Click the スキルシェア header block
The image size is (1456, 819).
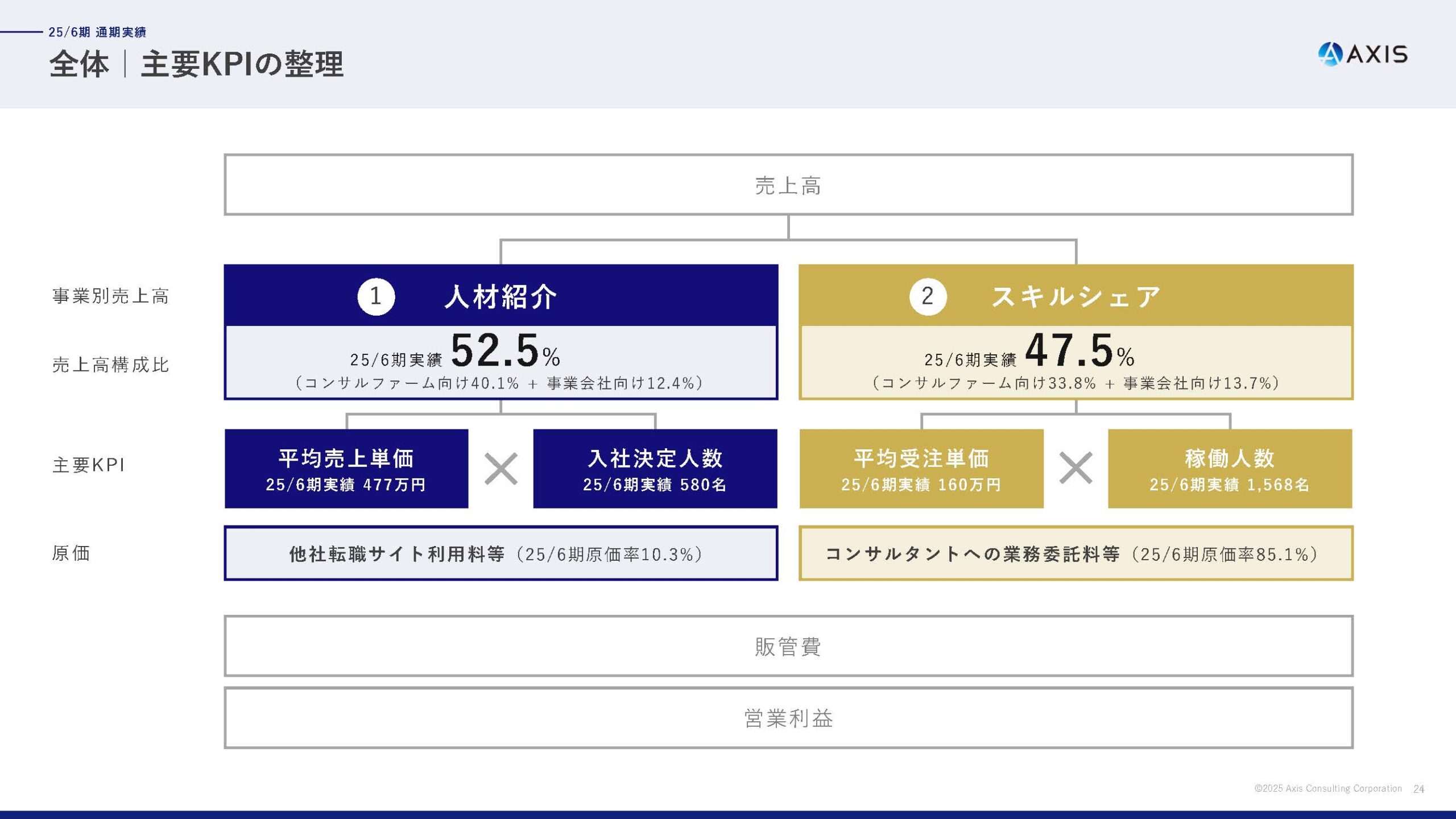pos(1075,296)
